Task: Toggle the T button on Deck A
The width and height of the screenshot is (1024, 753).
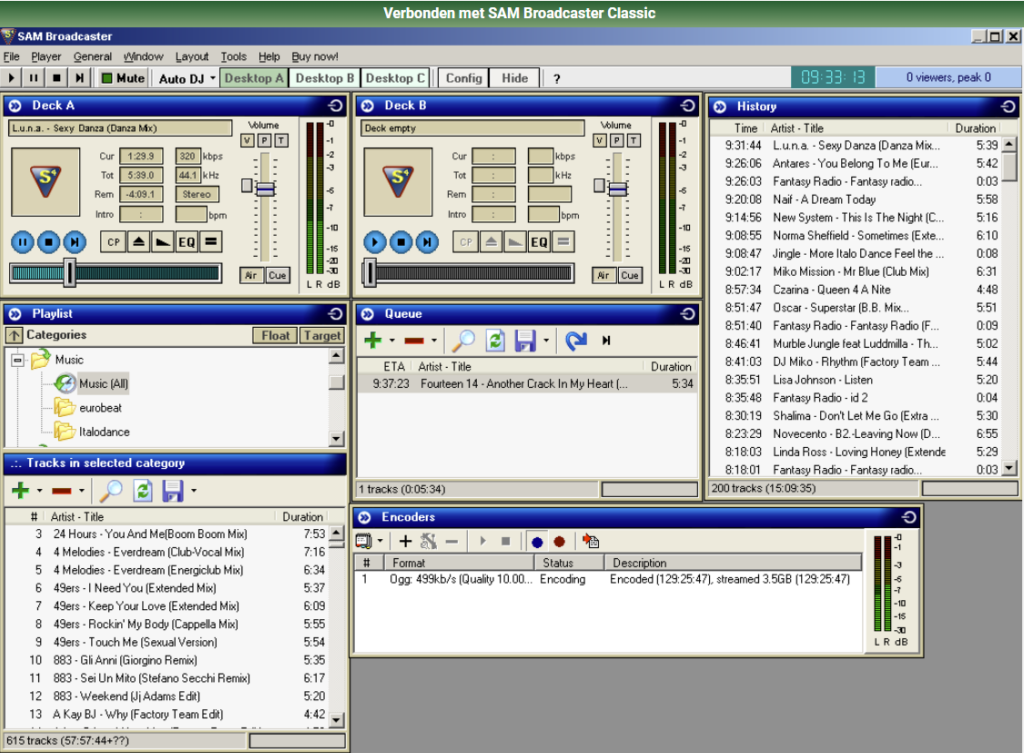Action: (281, 140)
